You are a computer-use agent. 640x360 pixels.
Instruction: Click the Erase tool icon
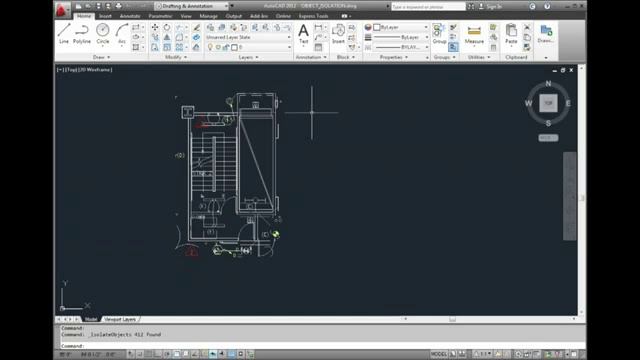coord(196,27)
